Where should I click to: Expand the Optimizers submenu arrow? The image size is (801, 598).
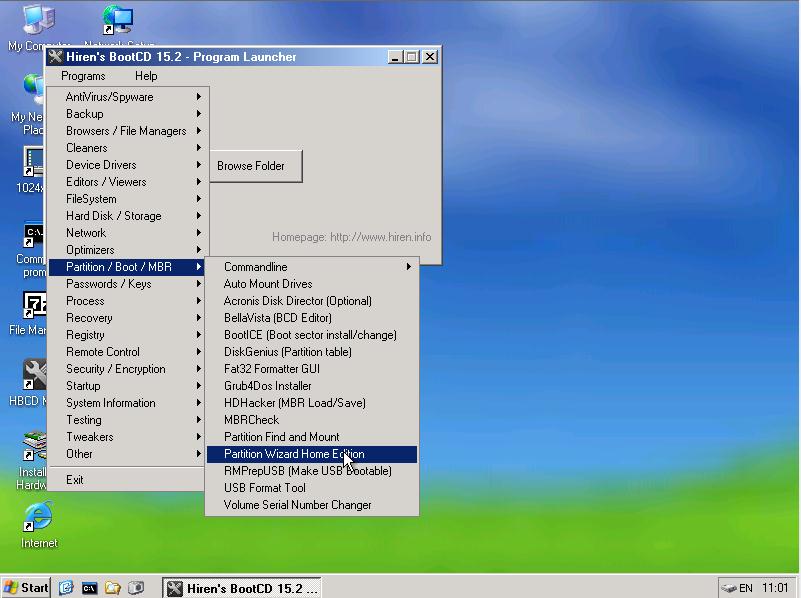point(199,250)
